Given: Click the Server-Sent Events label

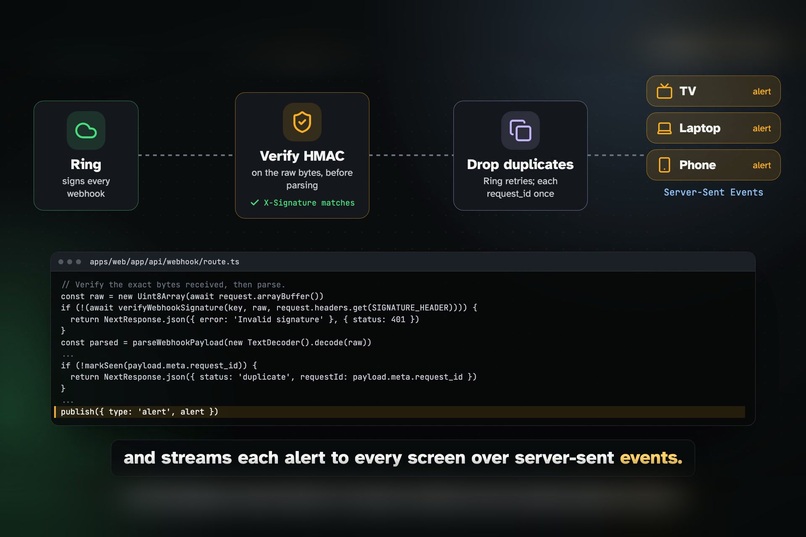Looking at the screenshot, I should [713, 192].
